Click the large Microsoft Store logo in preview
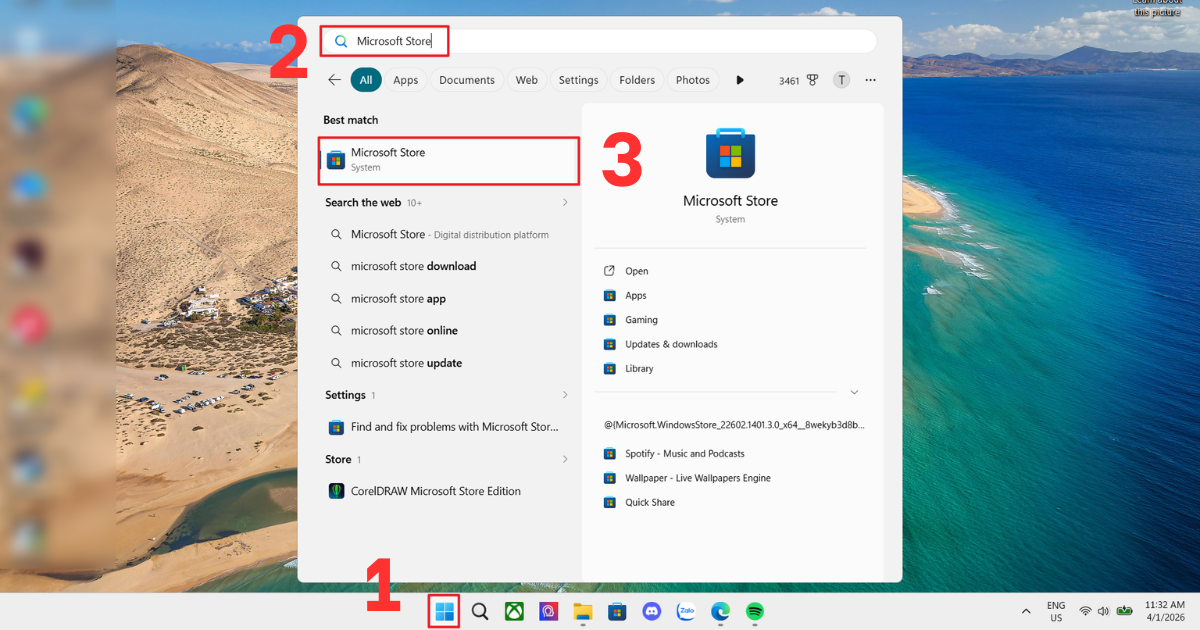 click(x=730, y=154)
